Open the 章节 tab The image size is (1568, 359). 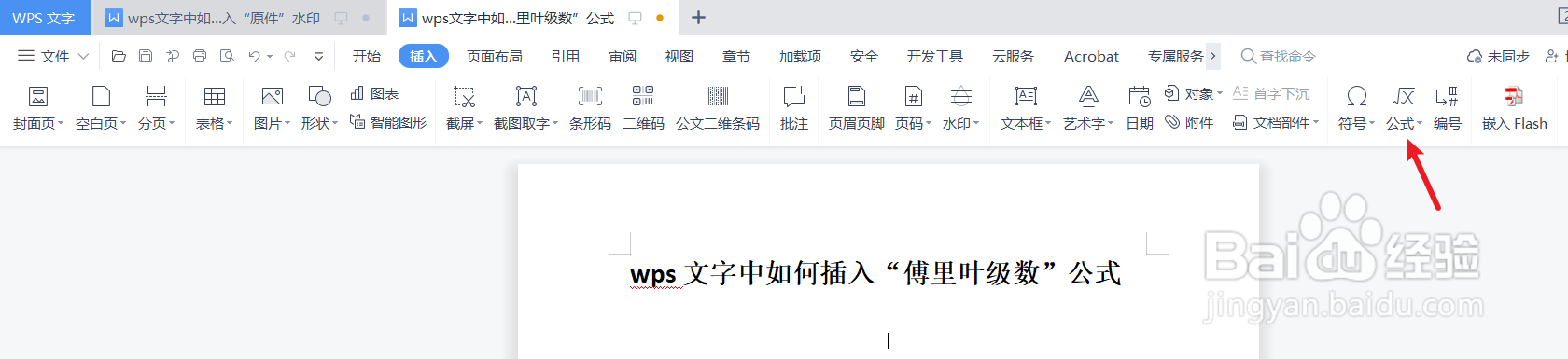(736, 56)
